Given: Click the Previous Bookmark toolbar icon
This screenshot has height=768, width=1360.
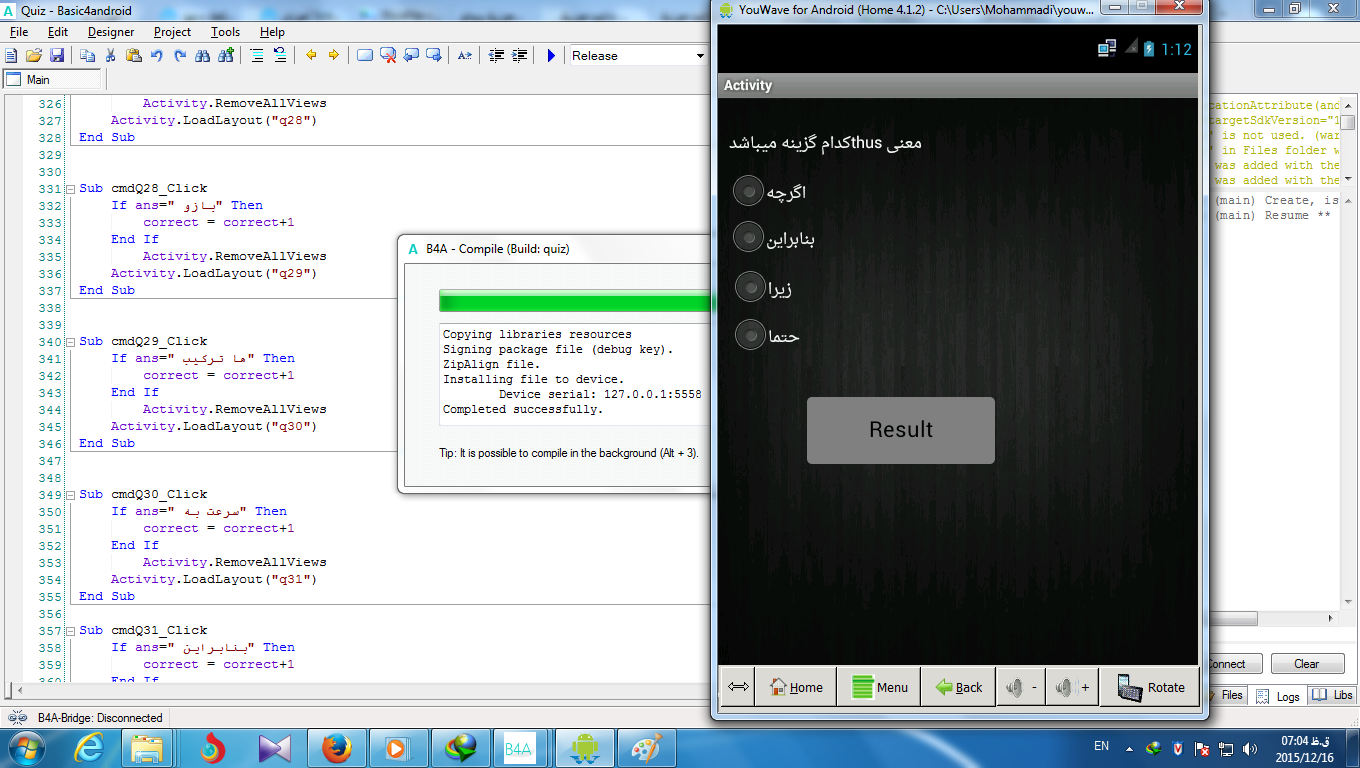Looking at the screenshot, I should coord(411,56).
